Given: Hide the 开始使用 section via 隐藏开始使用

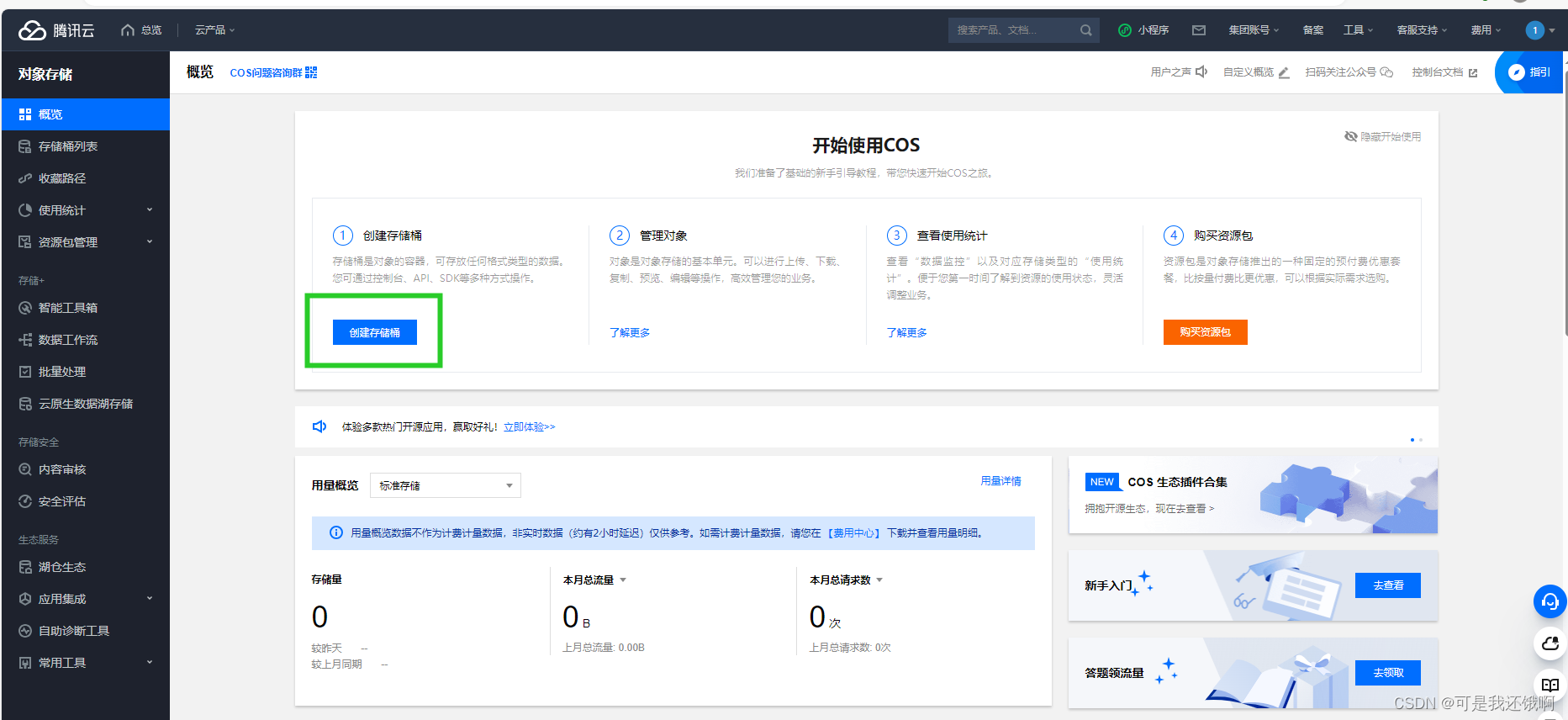Looking at the screenshot, I should [1382, 136].
